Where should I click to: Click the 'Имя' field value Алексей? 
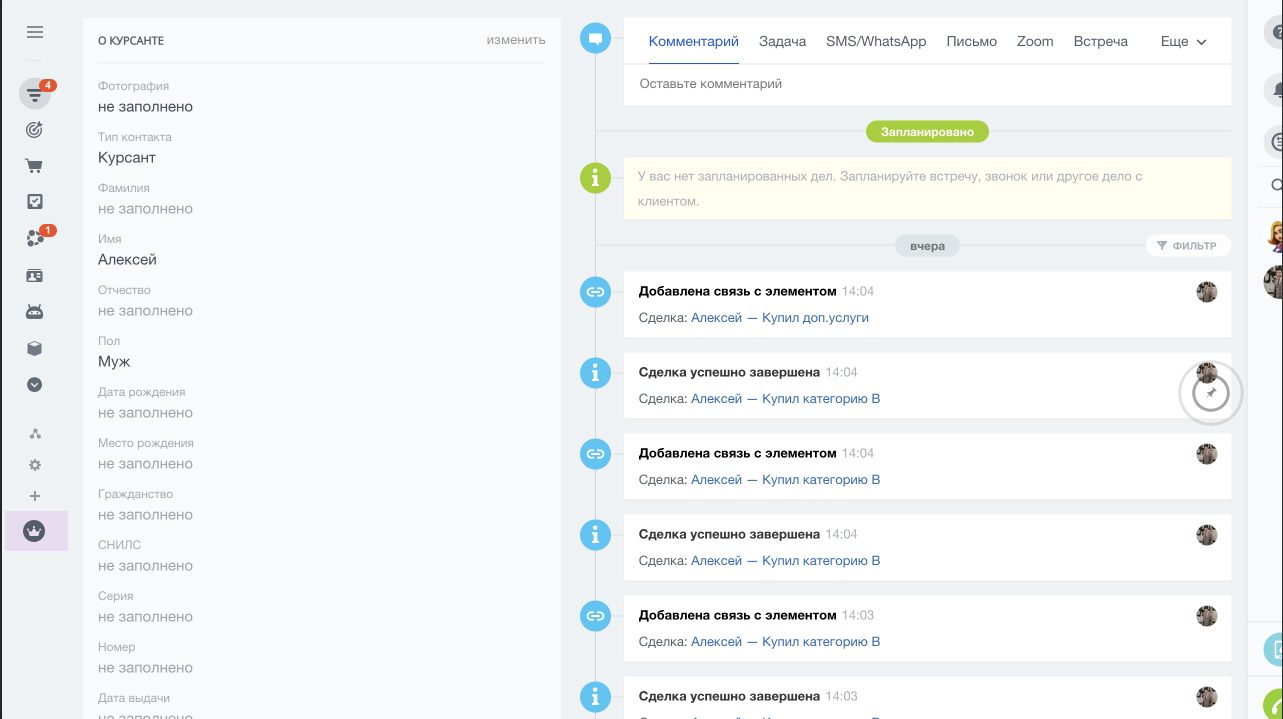(x=127, y=260)
